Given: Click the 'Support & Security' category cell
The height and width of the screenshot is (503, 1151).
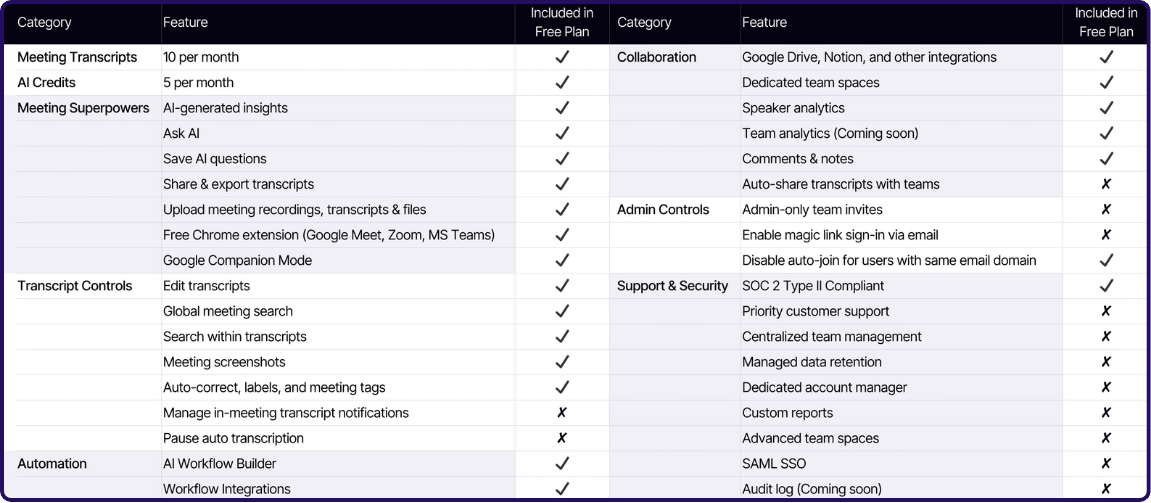Looking at the screenshot, I should pos(672,286).
